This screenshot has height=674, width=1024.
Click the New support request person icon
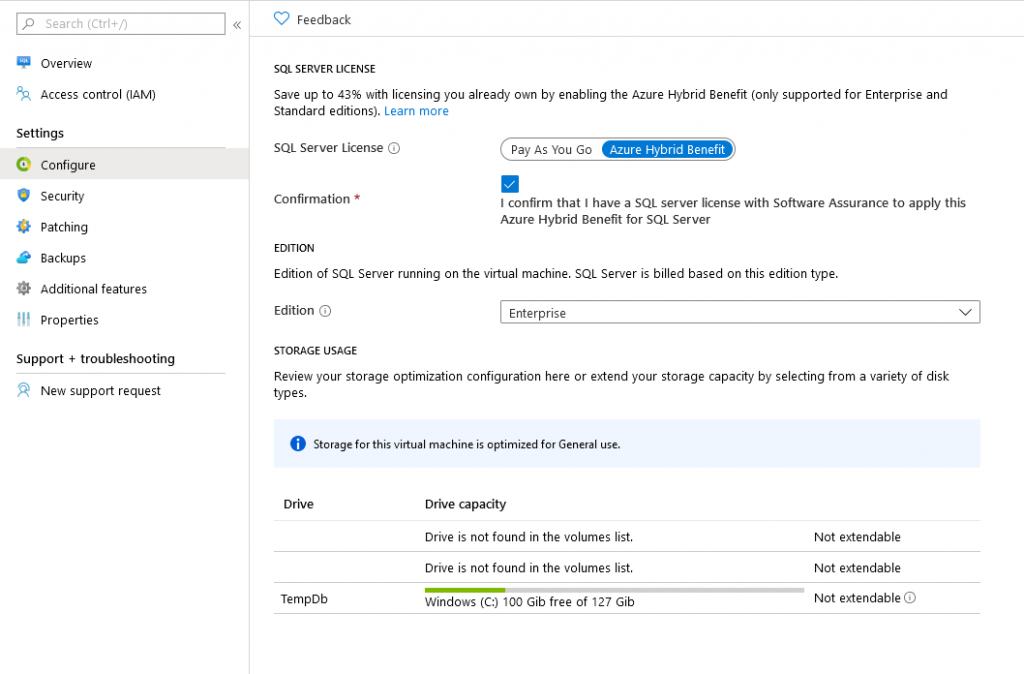point(24,391)
